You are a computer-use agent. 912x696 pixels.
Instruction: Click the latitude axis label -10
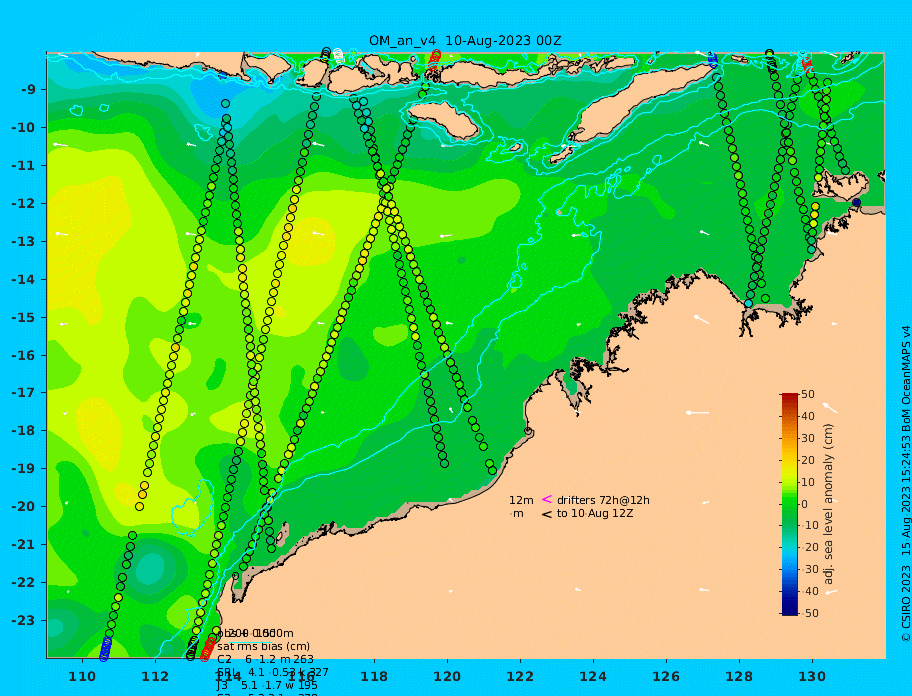click(x=24, y=127)
